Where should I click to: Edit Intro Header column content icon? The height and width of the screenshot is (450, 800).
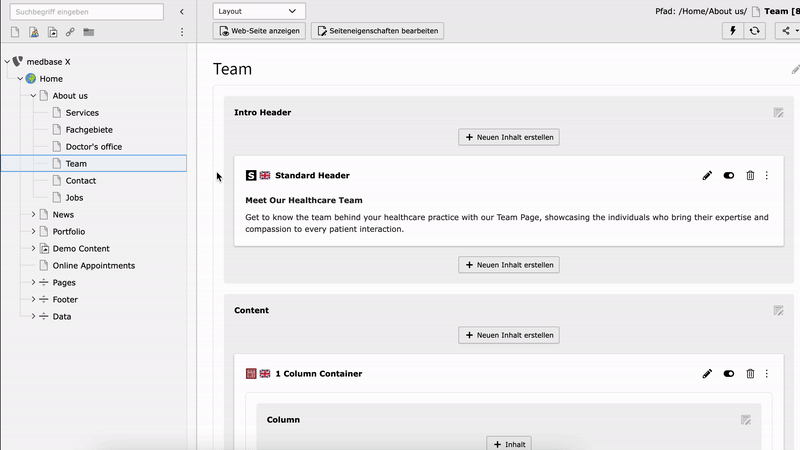click(x=778, y=113)
